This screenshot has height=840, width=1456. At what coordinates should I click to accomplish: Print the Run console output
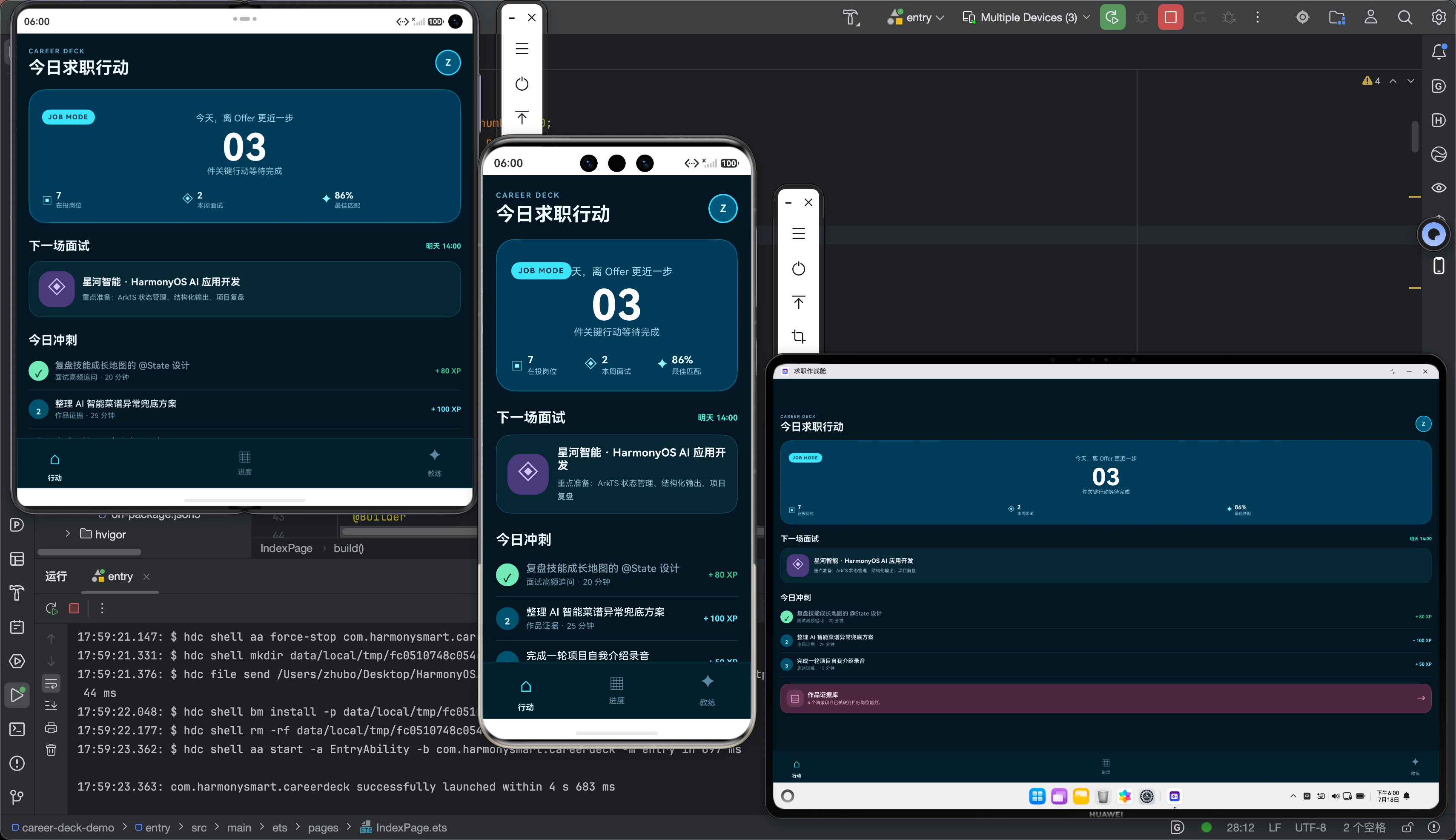click(52, 728)
